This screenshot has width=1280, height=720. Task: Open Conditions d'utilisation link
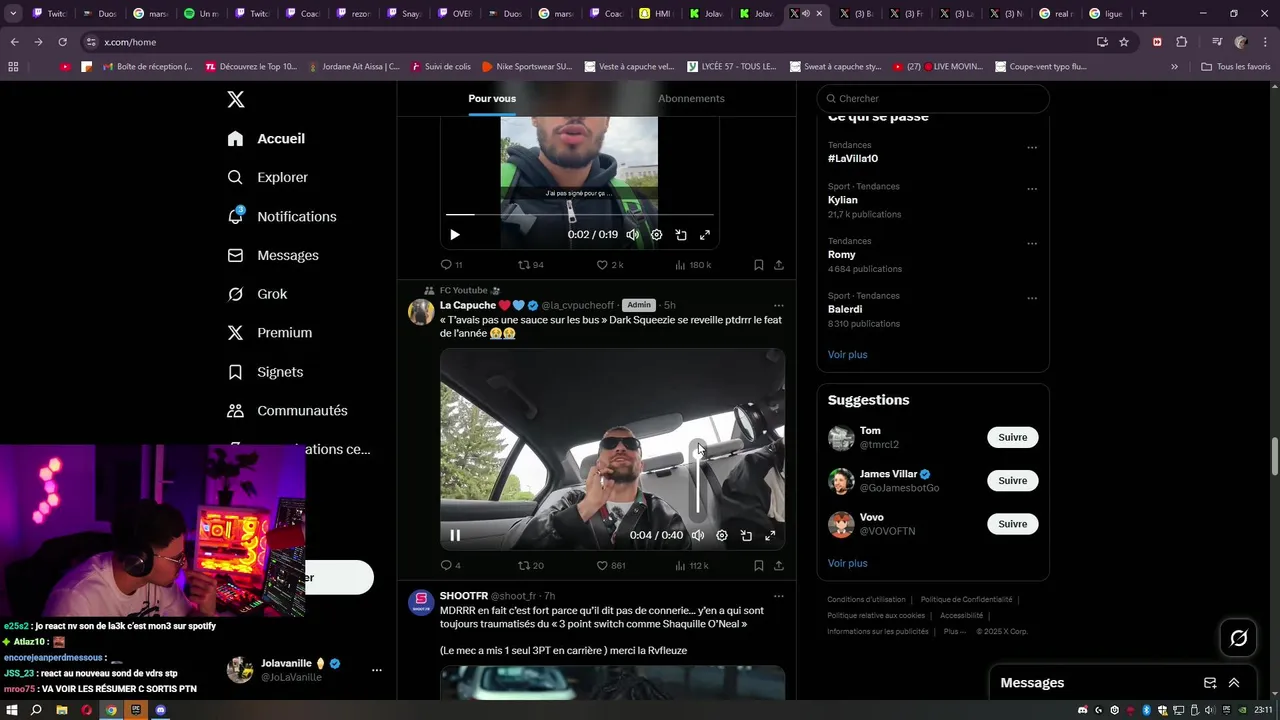pyautogui.click(x=866, y=600)
